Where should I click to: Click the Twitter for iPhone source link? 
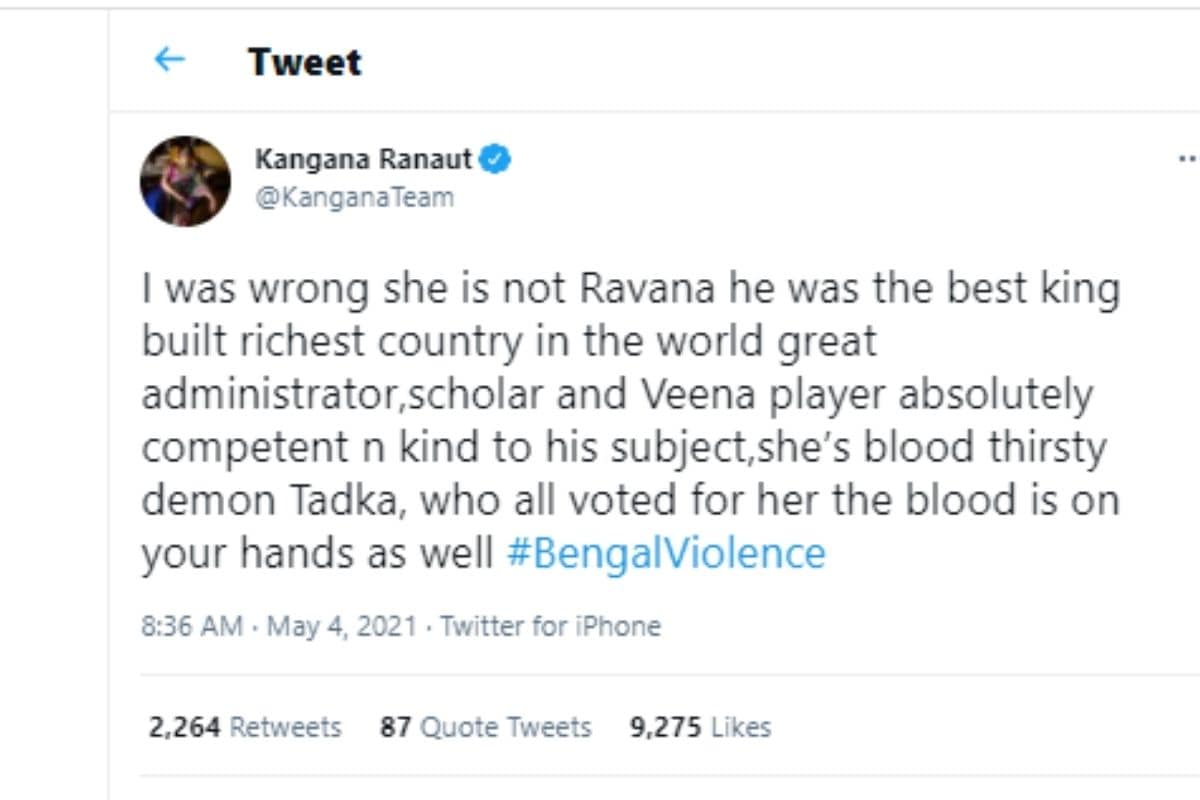tap(551, 626)
